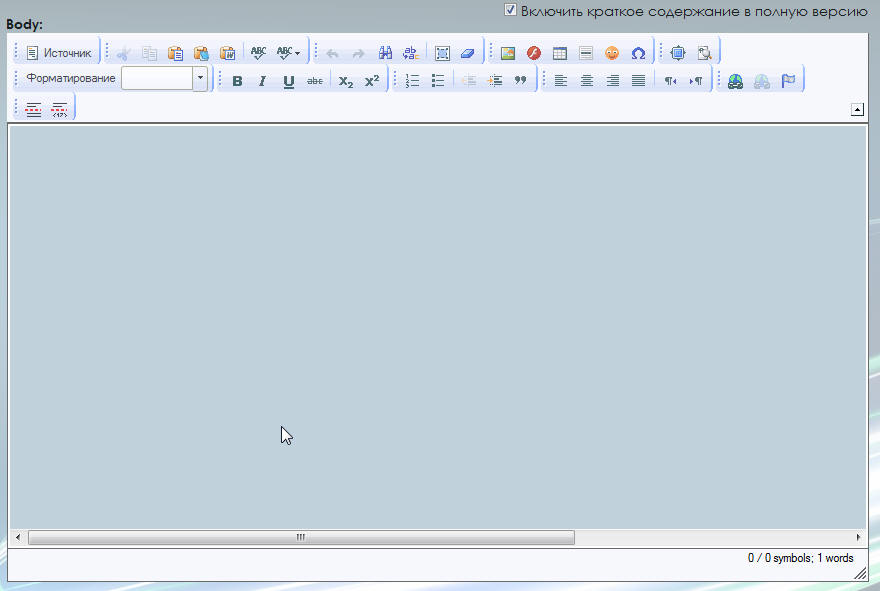Click the Источник (Source) button
Viewport: 880px width, 591px height.
pyautogui.click(x=59, y=53)
